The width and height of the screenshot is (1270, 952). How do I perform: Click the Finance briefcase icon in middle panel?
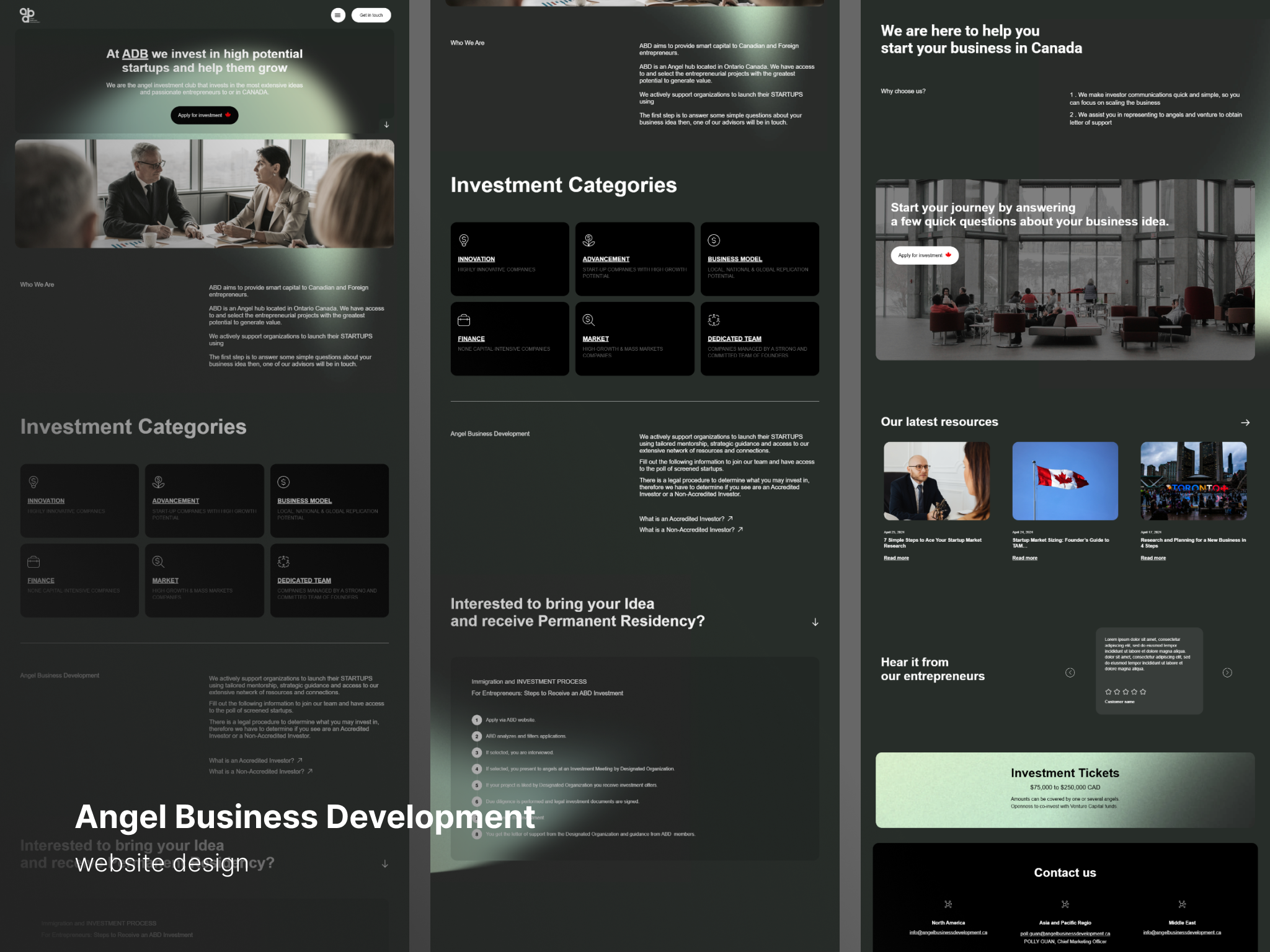463,320
